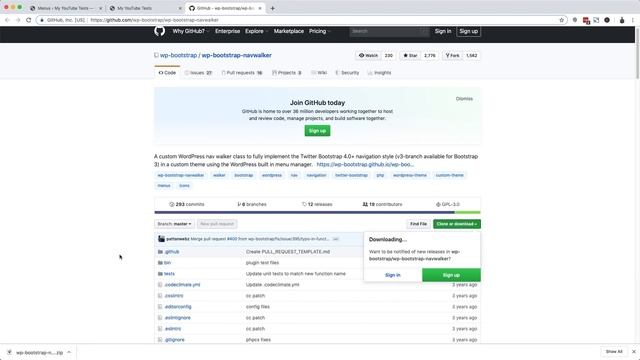Screen dimensions: 640x360
Task: Open the .eslintignore file
Action: pyautogui.click(x=177, y=318)
